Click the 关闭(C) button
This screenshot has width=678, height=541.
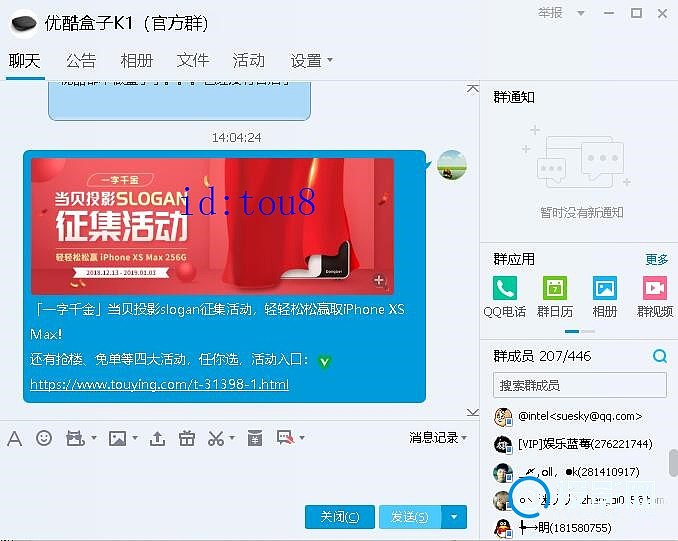(340, 517)
